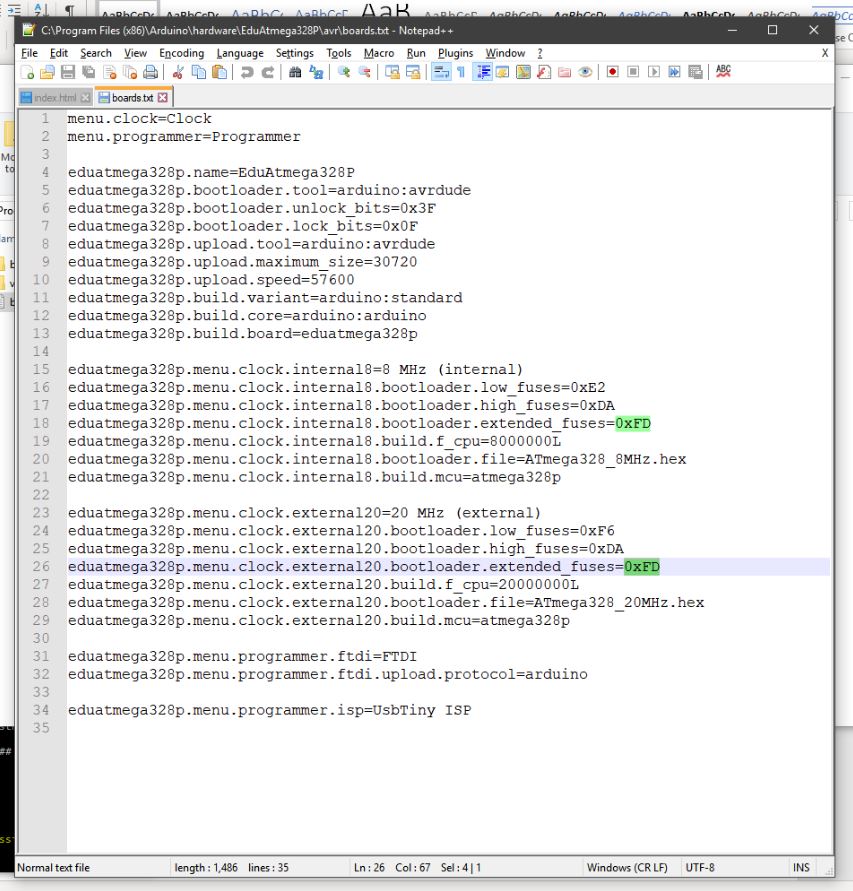The height and width of the screenshot is (891, 853).
Task: Open the Replace dialog icon
Action: (316, 72)
